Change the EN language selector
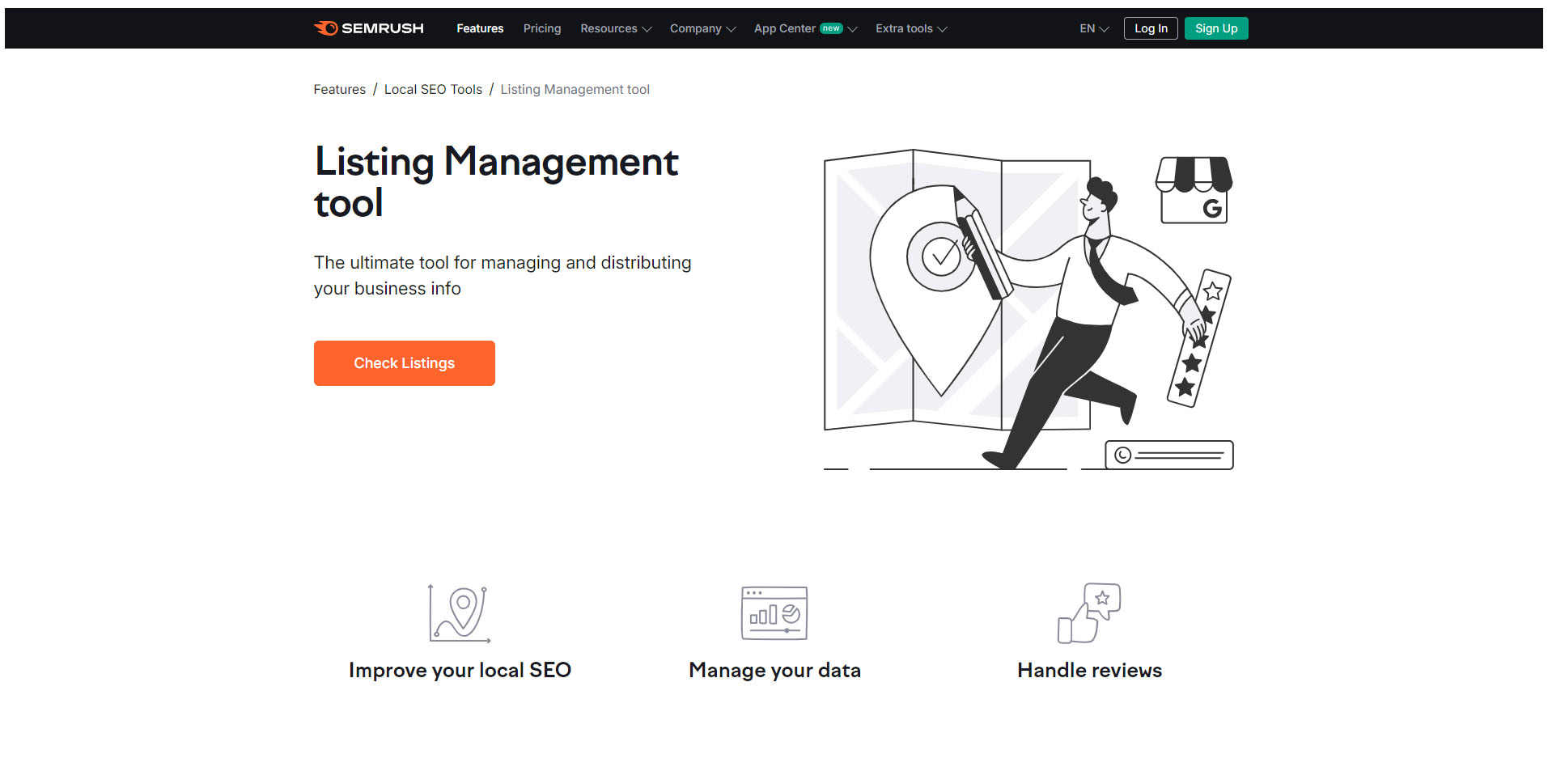 (1092, 28)
